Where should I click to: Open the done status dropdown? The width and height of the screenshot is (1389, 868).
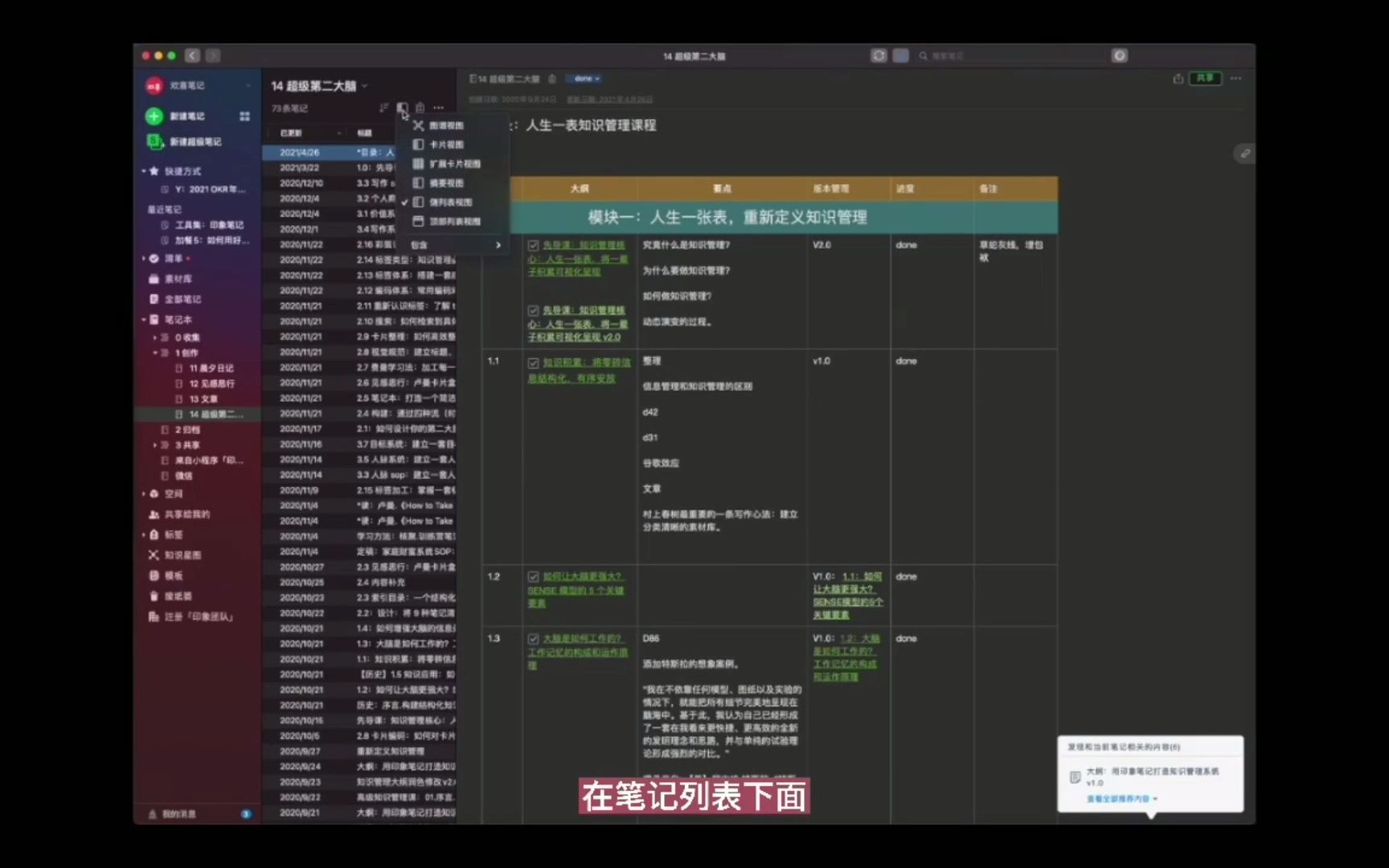[x=584, y=78]
